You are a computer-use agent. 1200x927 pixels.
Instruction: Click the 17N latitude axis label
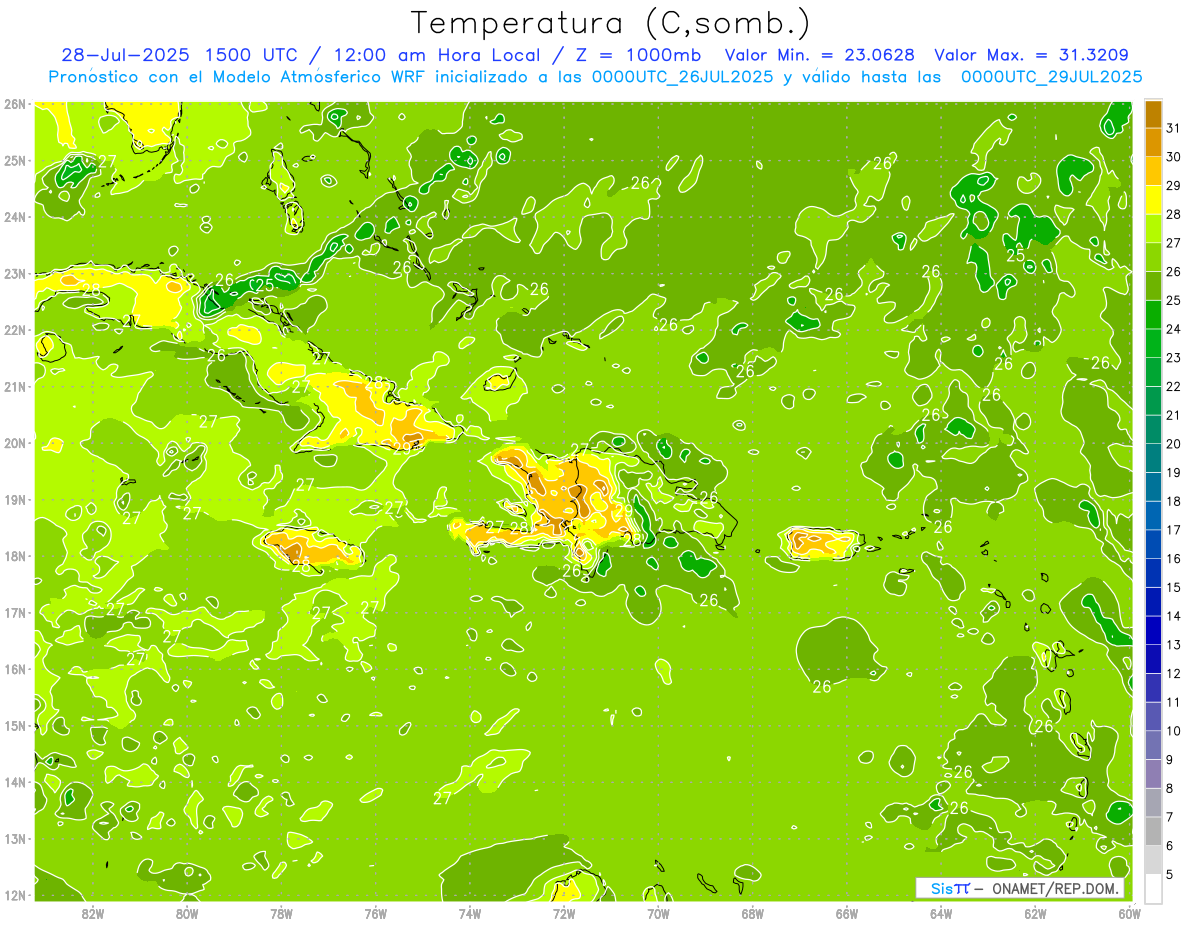click(x=14, y=613)
